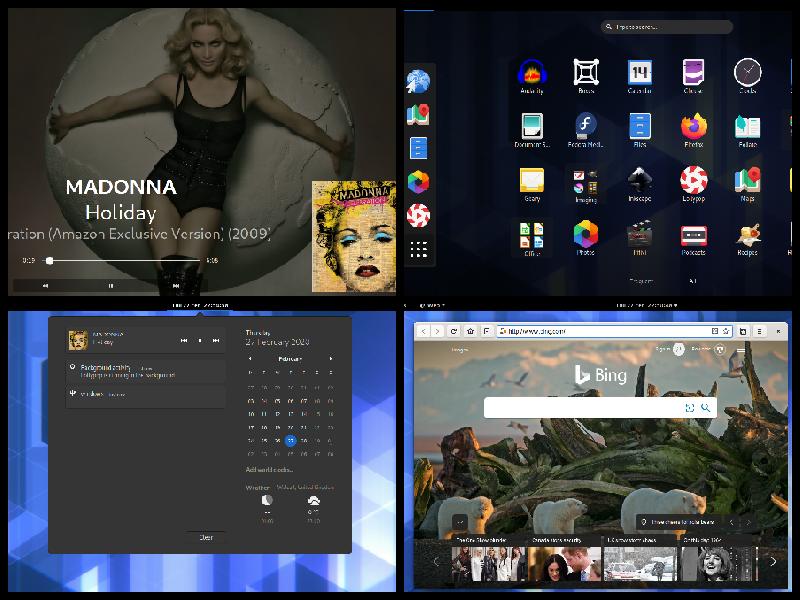The width and height of the screenshot is (800, 600).
Task: Skip to previous track in Lollypop player
Action: click(x=45, y=286)
